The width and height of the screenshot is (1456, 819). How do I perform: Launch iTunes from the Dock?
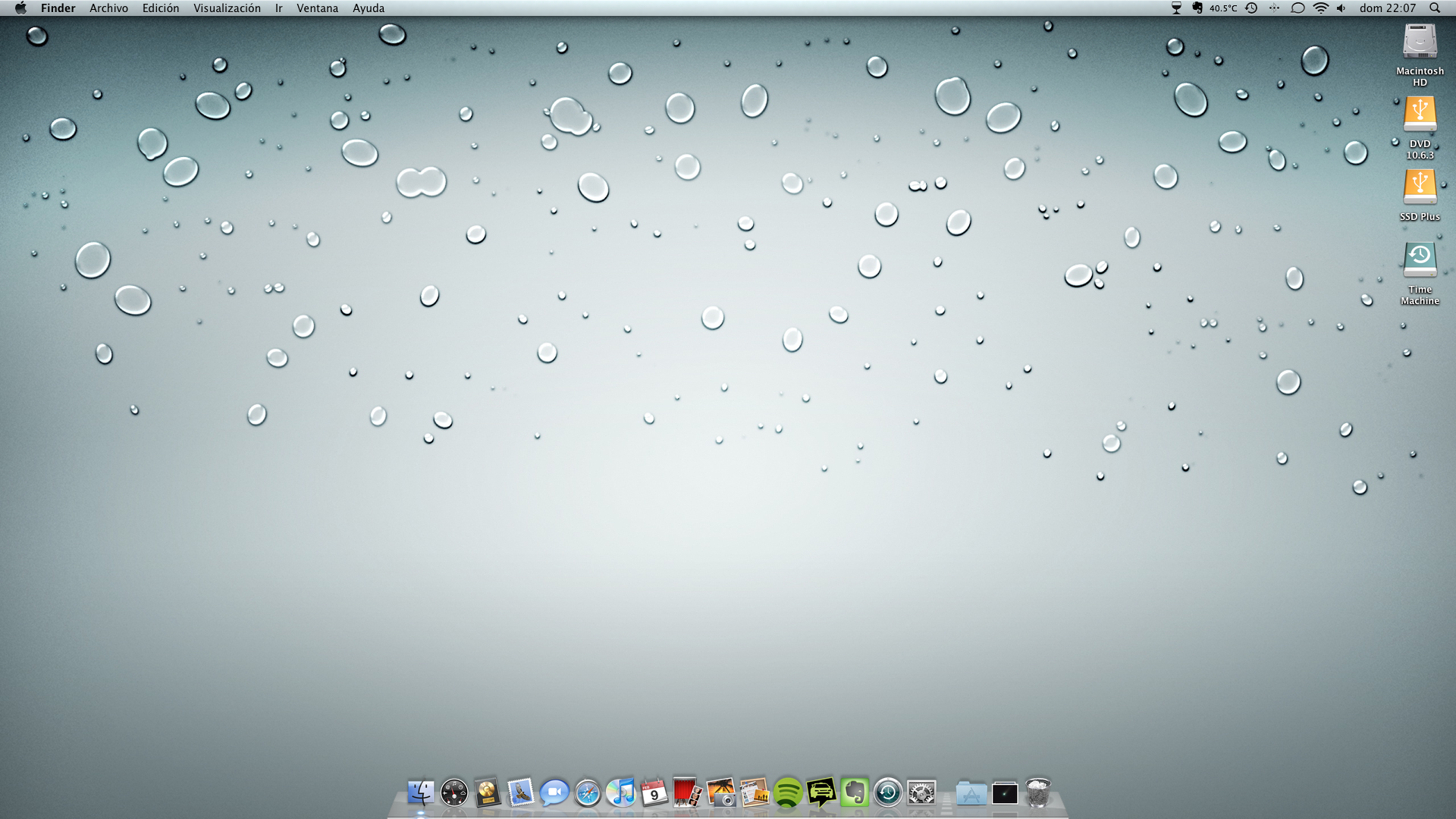tap(621, 793)
